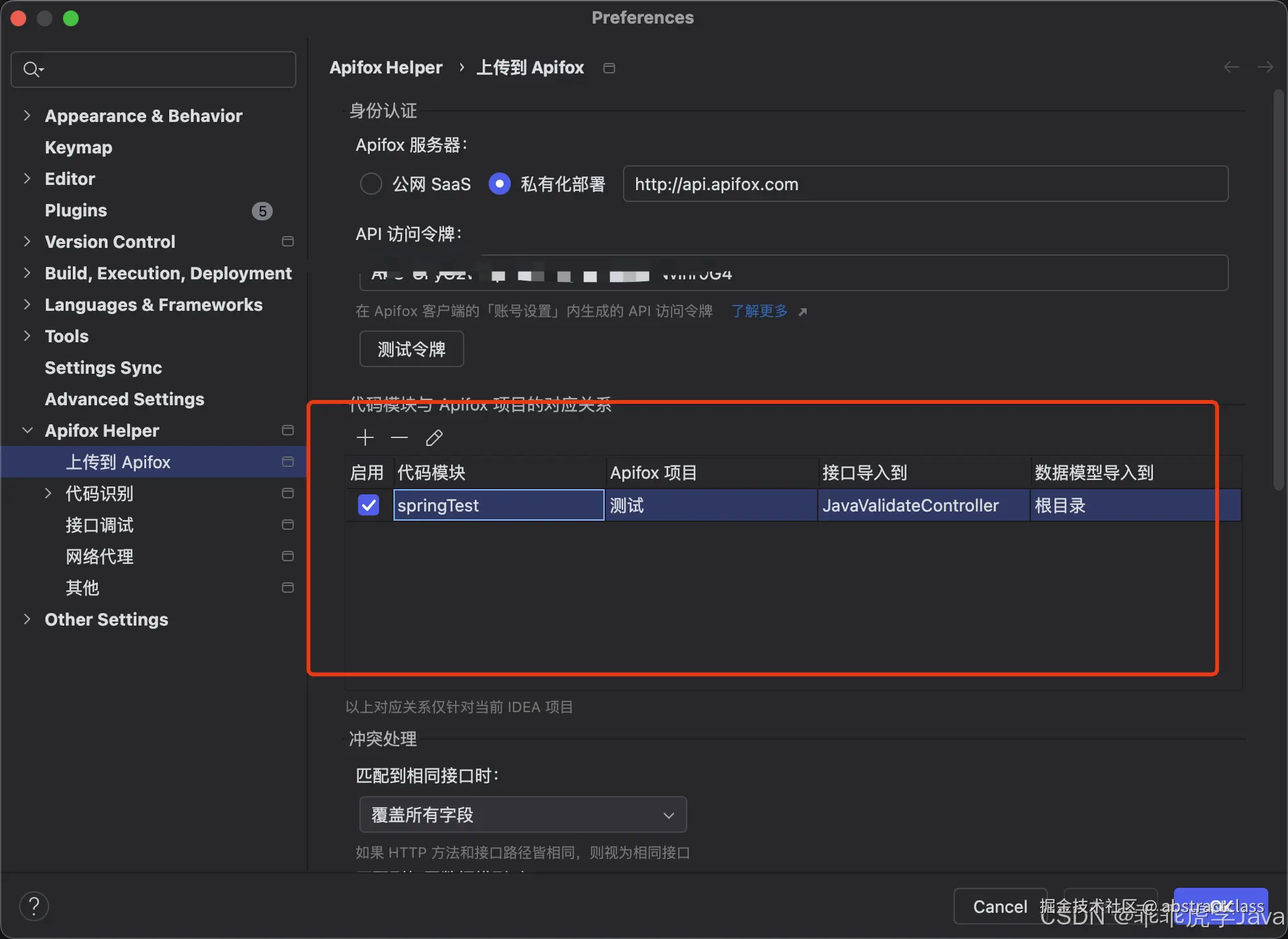The image size is (1288, 939).
Task: Uncheck the springTest module enable checkbox
Action: (x=368, y=505)
